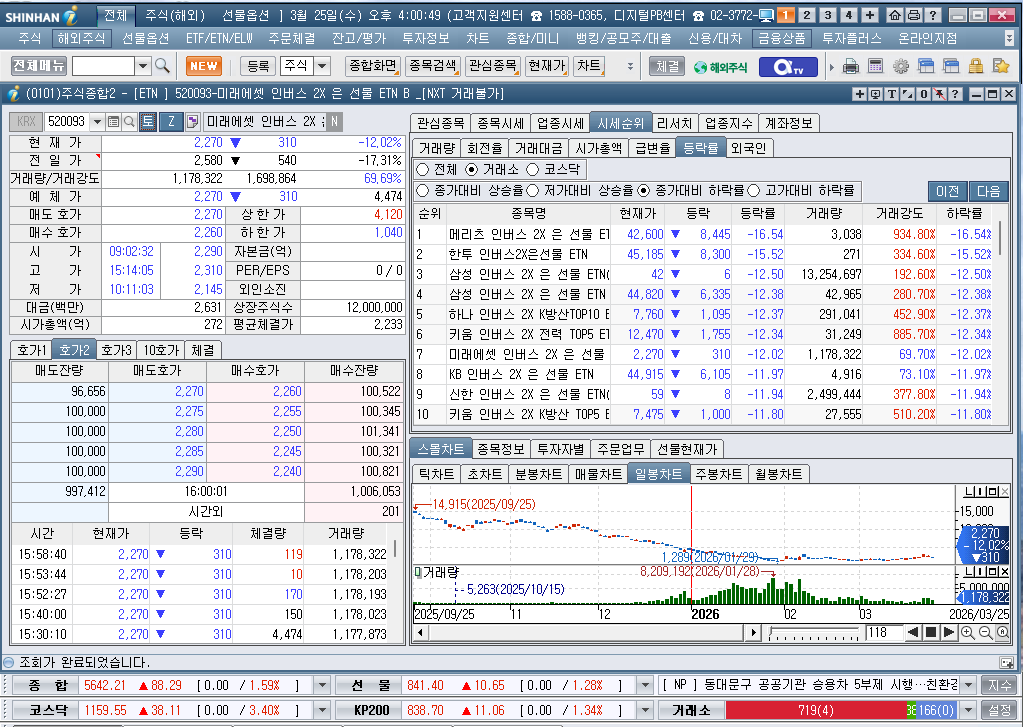Click the plus icon in the 주식종합2 window title
Viewport: 1023px width, 727px height.
point(860,94)
